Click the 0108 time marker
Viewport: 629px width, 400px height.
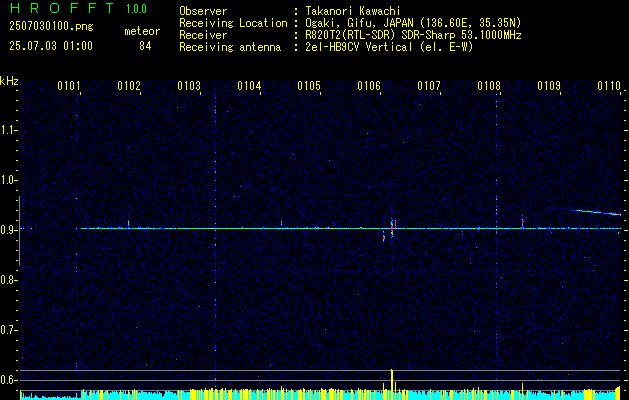489,85
